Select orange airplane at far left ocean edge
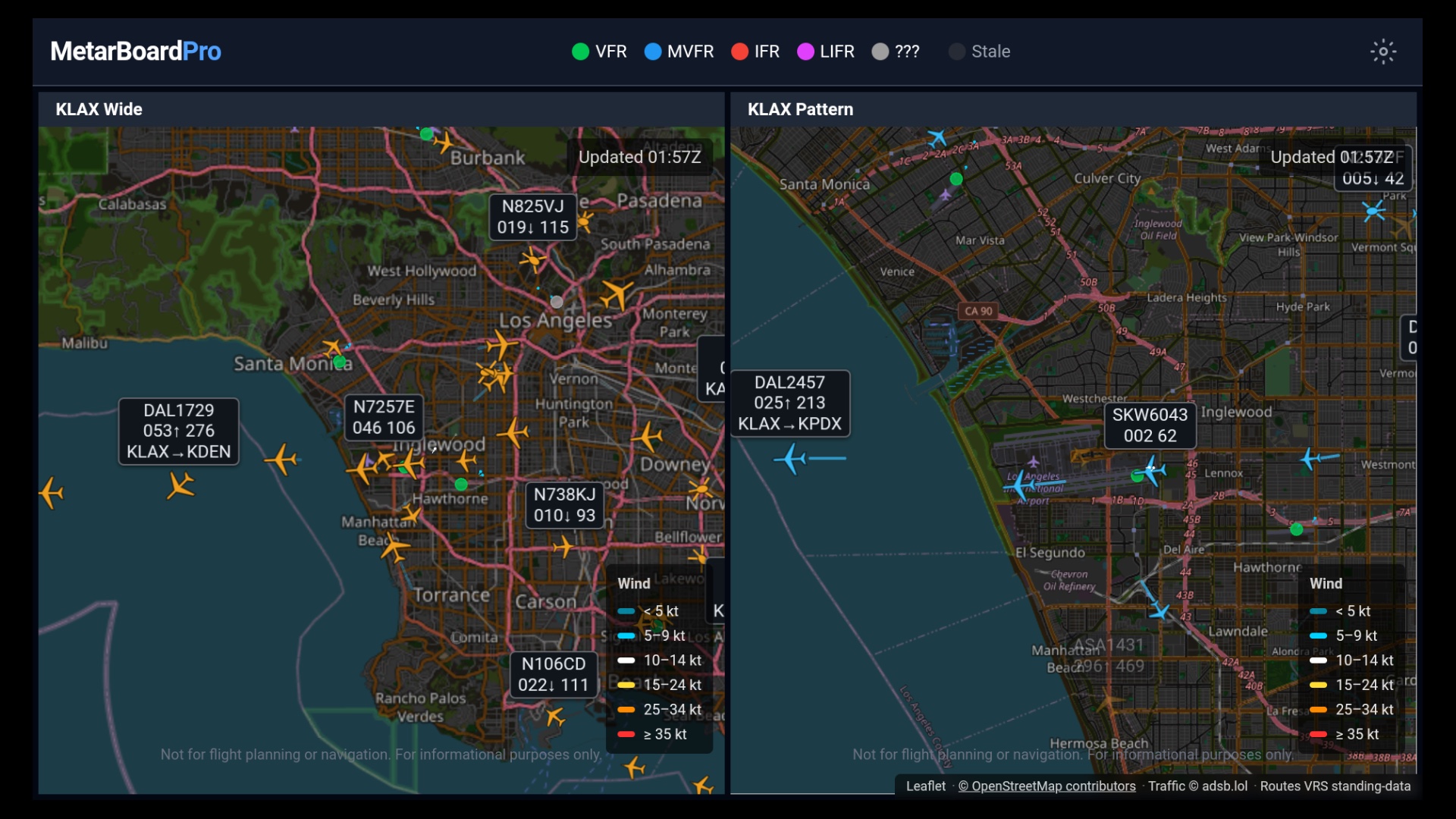1456x819 pixels. (x=52, y=493)
